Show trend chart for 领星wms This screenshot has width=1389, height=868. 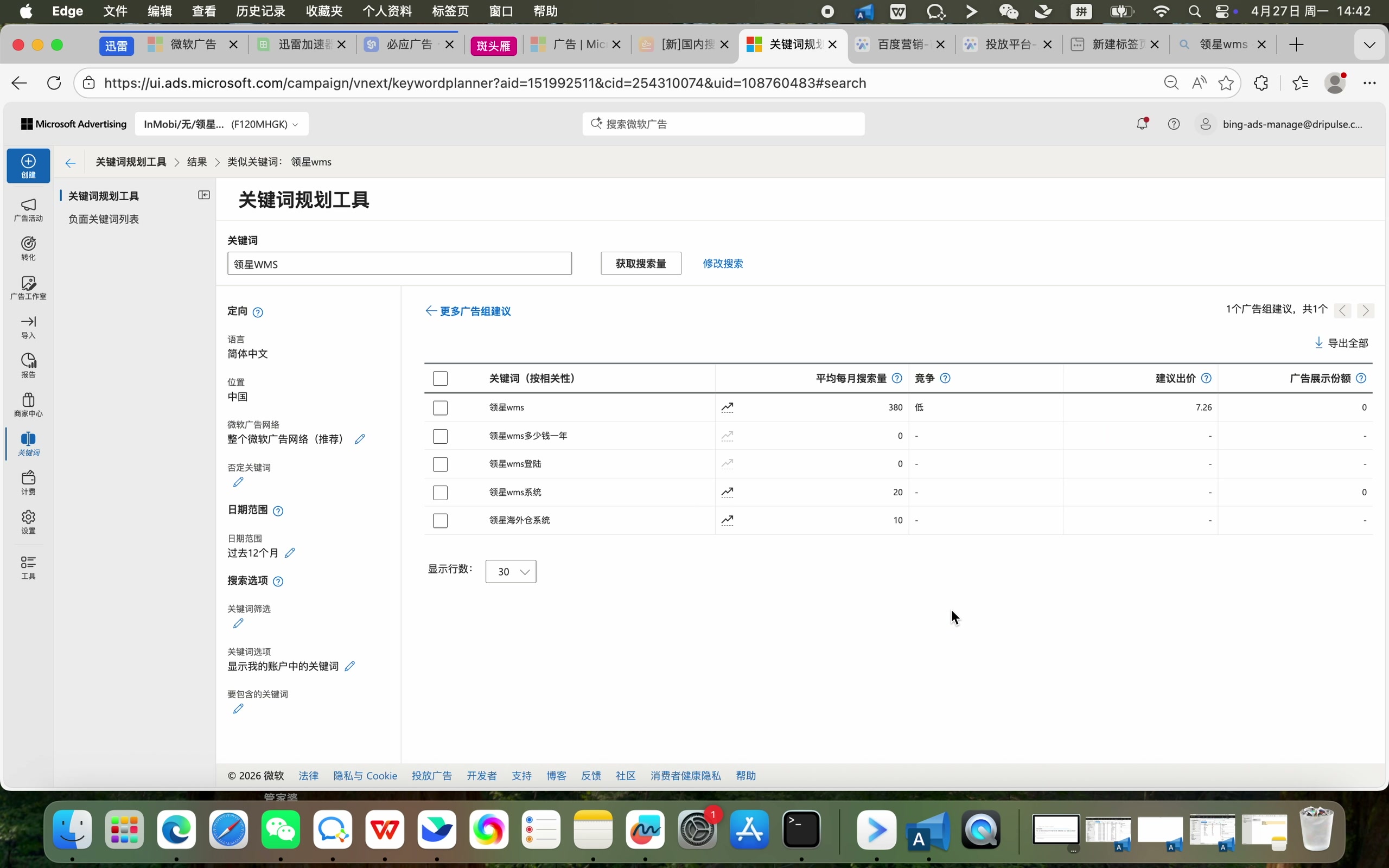click(x=727, y=407)
